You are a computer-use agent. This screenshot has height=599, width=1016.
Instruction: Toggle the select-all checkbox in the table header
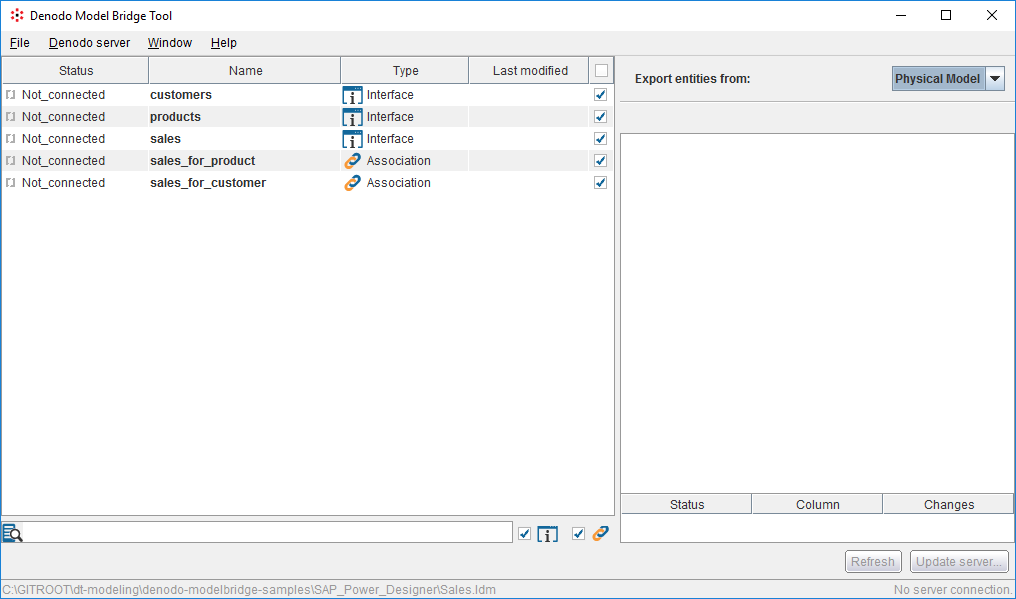601,71
